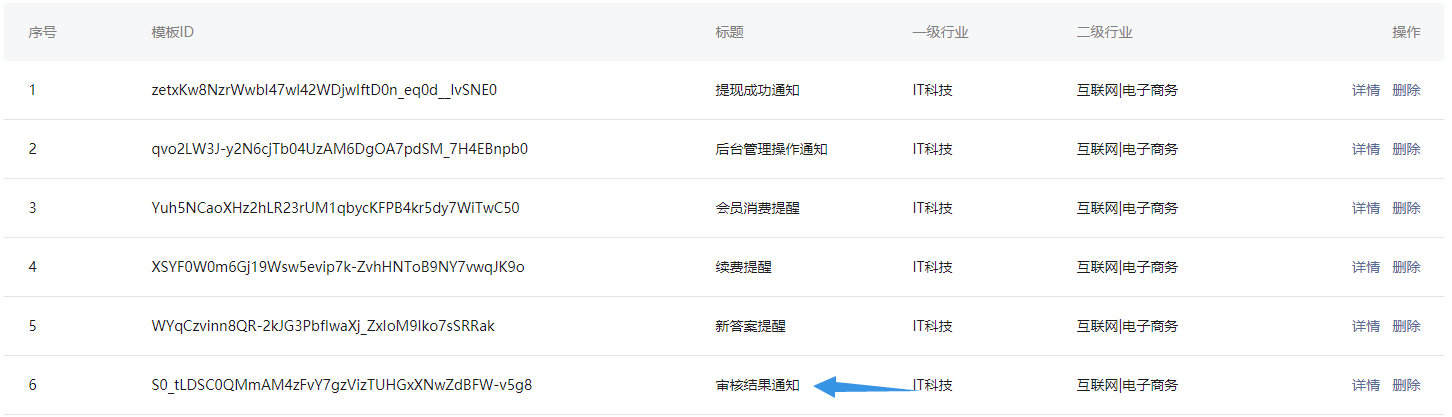Select template ID starting with S0_tLDSC0

(x=341, y=385)
